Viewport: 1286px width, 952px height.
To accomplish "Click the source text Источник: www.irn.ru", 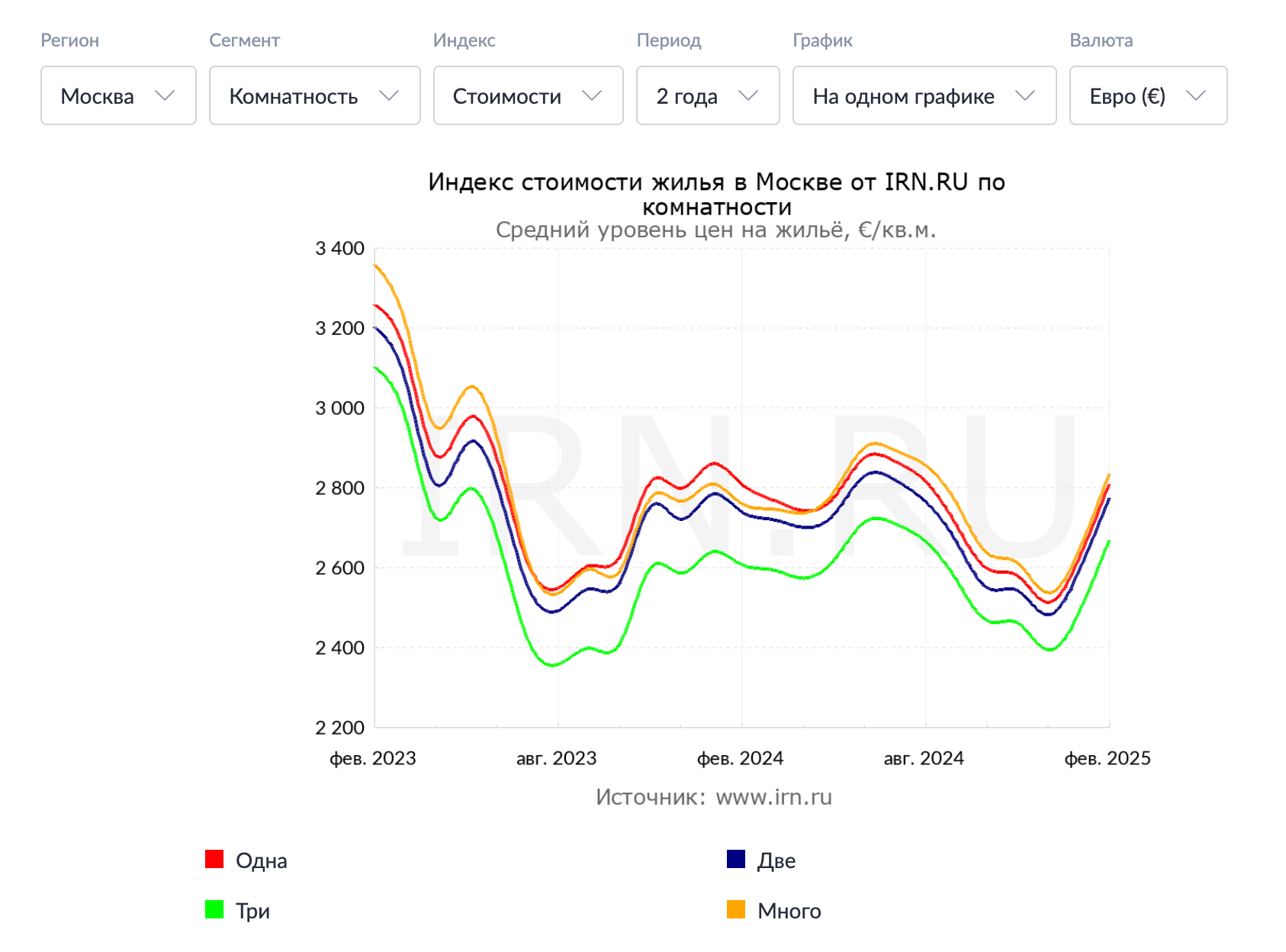I will click(x=714, y=797).
